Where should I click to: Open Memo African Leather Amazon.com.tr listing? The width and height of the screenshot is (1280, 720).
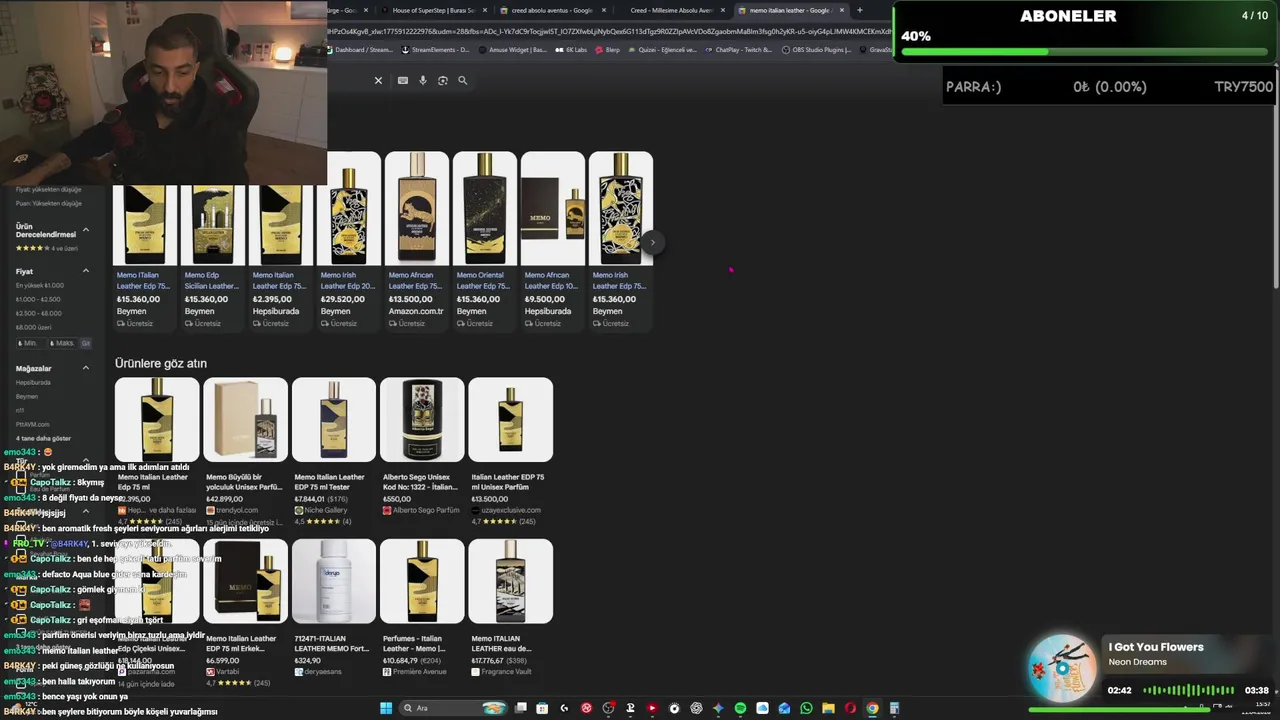(416, 240)
